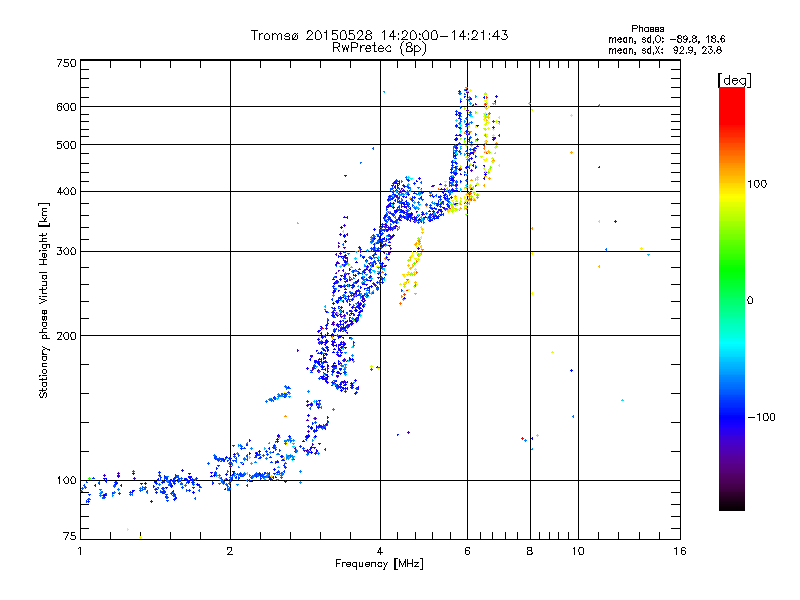
Task: Click the frequency axis tick label "6"
Action: click(x=467, y=551)
